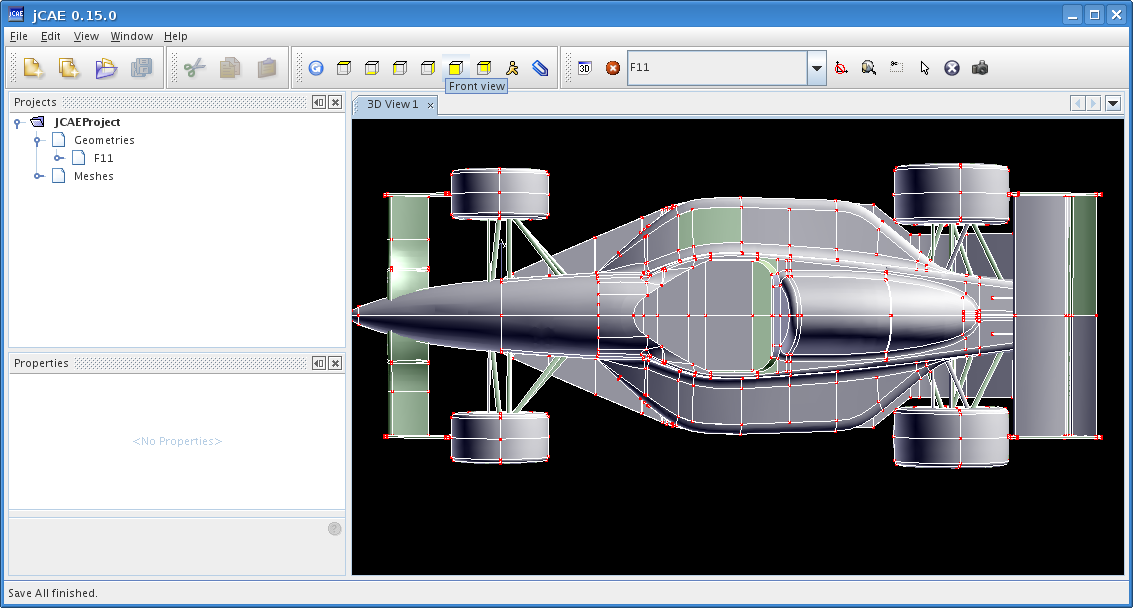1133x608 pixels.
Task: Open the View menu
Action: coord(86,36)
